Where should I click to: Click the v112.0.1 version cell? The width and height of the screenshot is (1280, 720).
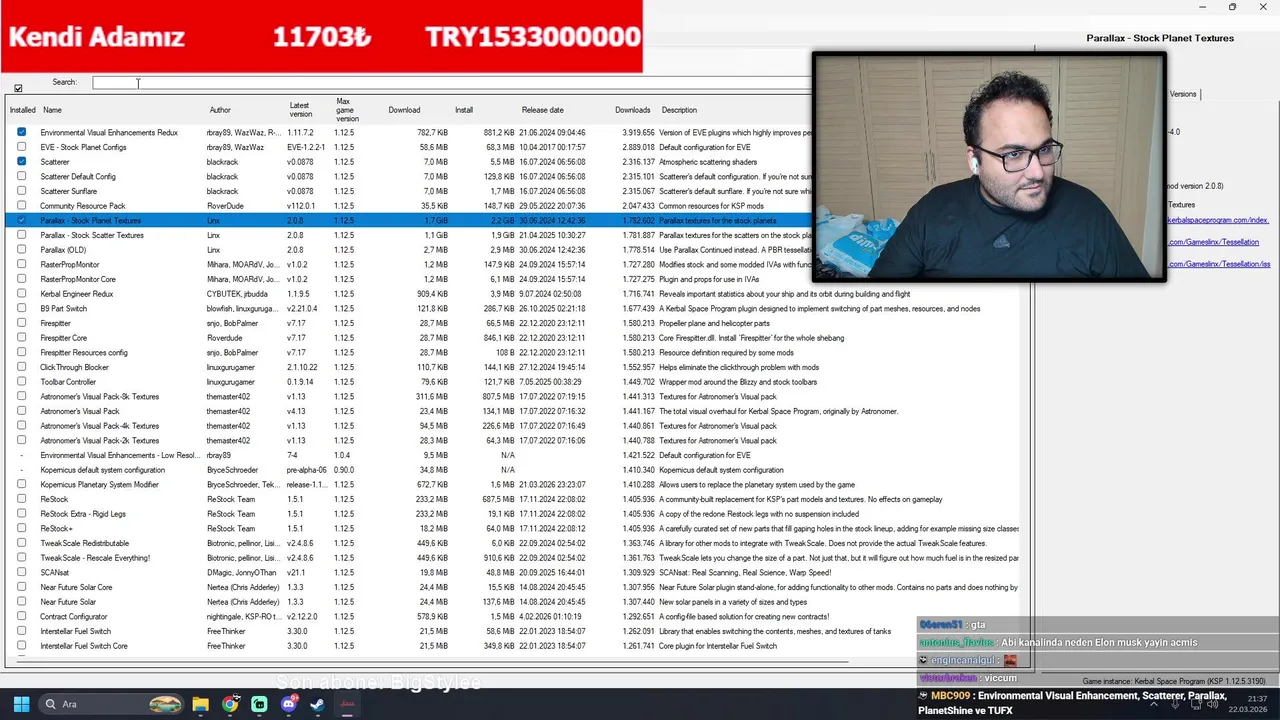coord(301,206)
